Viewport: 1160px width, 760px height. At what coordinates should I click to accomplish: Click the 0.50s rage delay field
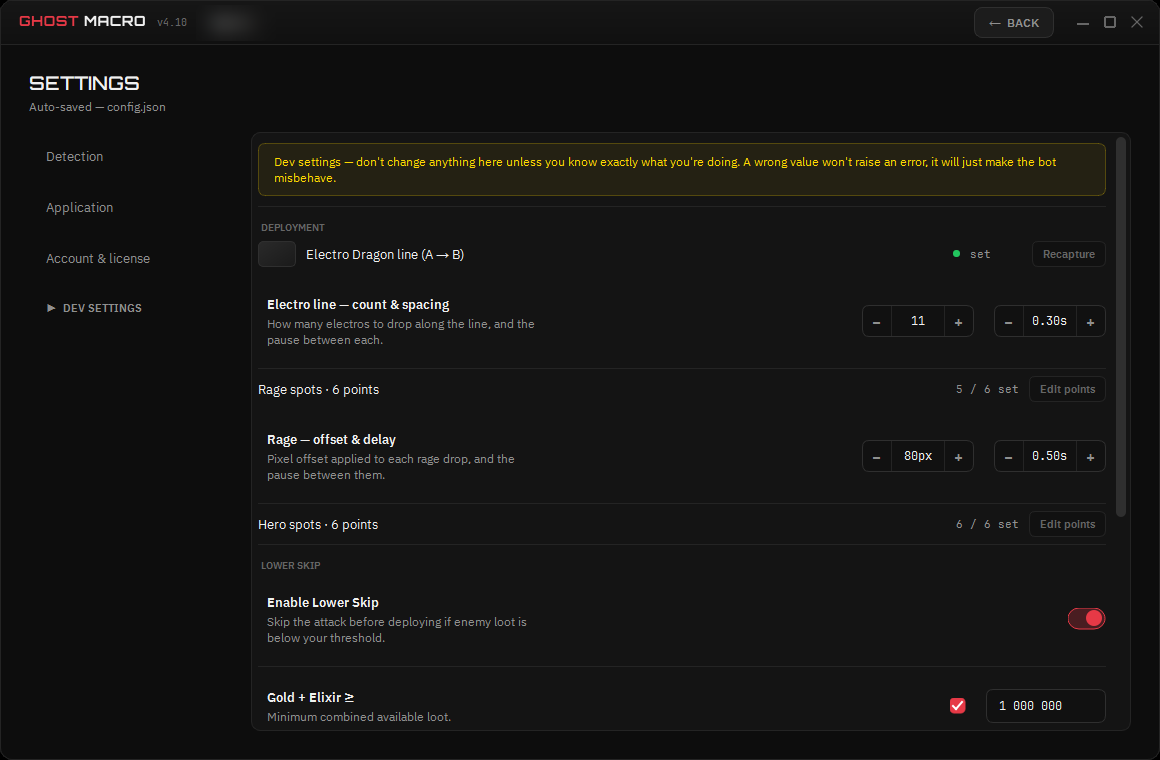pyautogui.click(x=1049, y=457)
